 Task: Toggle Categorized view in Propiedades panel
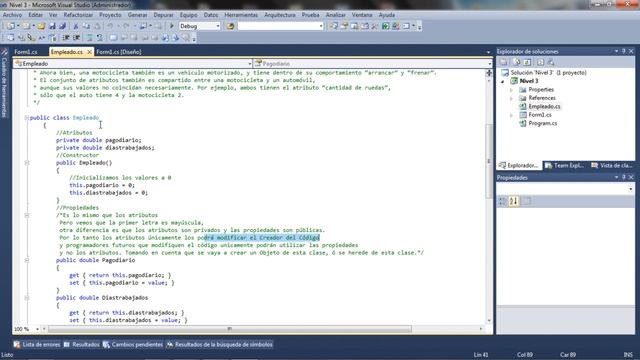[503, 201]
